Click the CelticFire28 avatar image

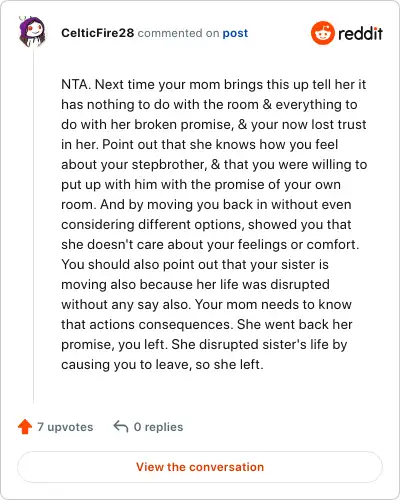[x=32, y=31]
